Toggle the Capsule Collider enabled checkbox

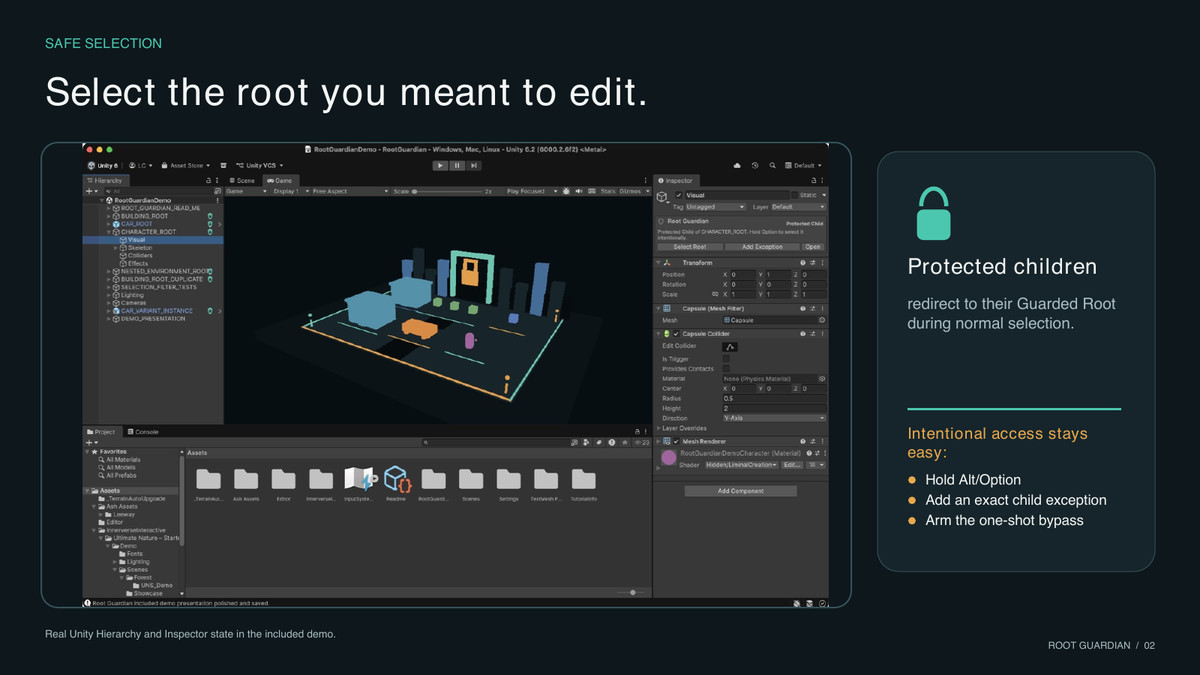(676, 333)
